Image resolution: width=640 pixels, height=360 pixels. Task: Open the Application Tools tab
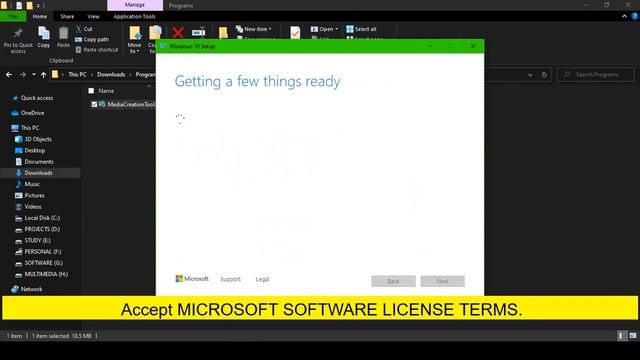point(134,16)
